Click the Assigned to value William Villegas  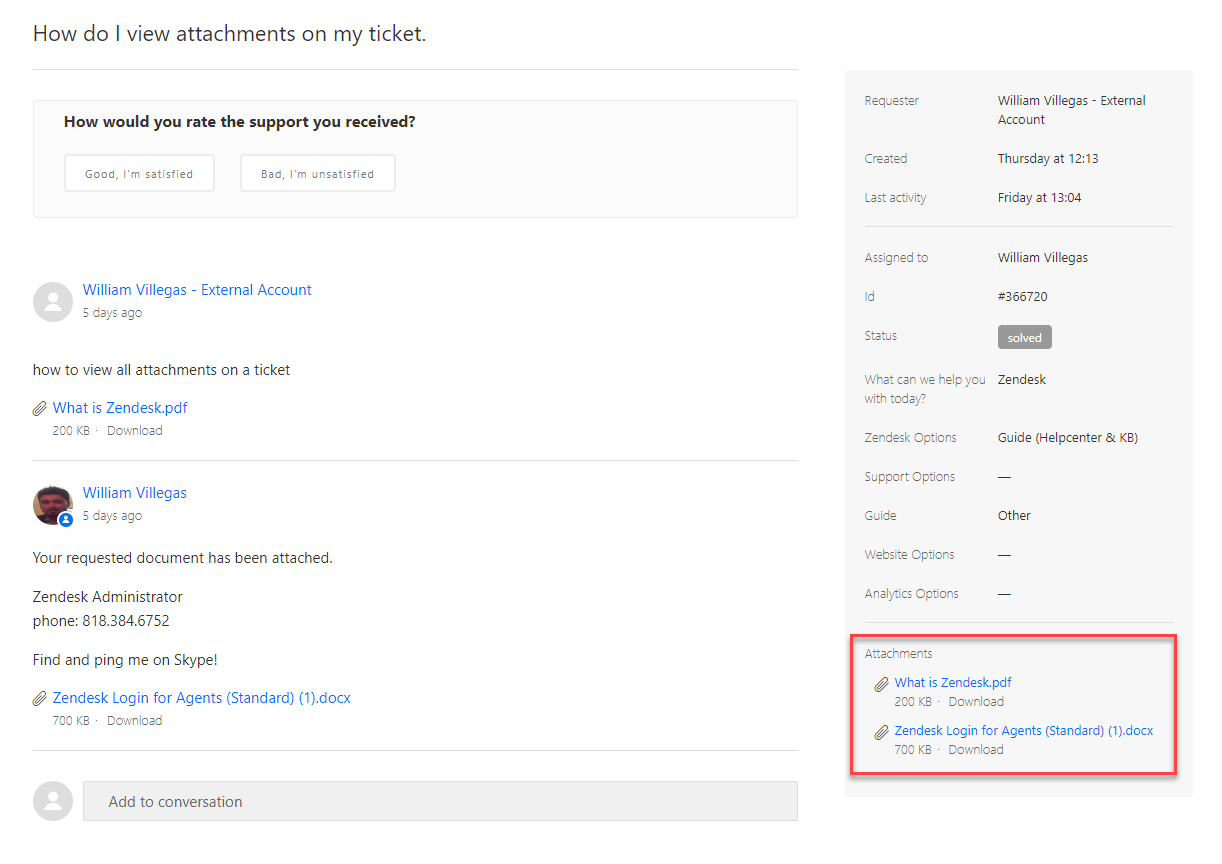pyautogui.click(x=1043, y=258)
